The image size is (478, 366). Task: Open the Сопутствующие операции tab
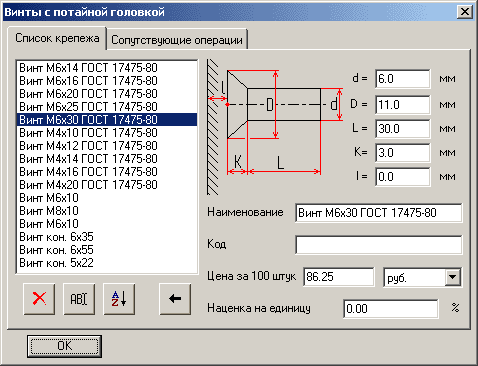[177, 40]
